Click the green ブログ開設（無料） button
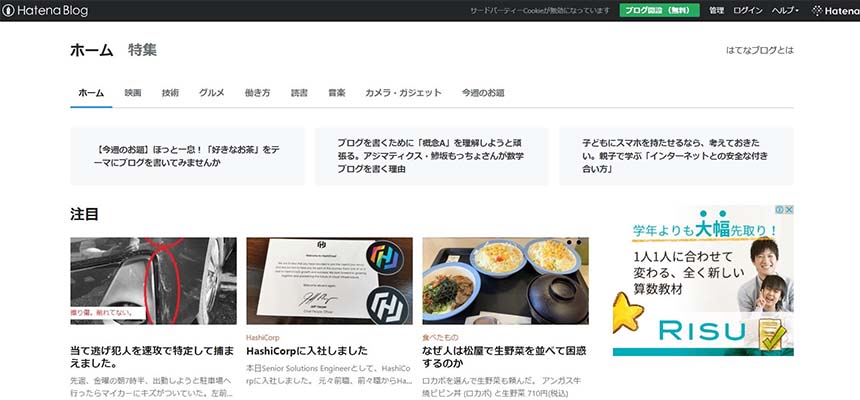860x400 pixels. [659, 10]
